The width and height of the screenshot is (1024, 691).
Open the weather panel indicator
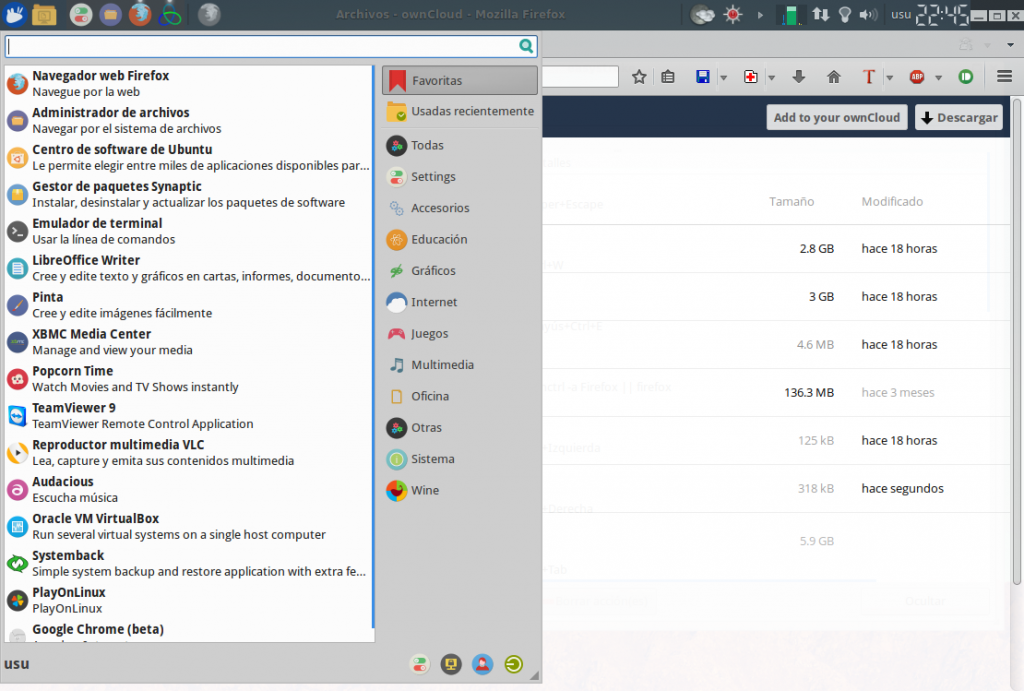click(x=703, y=14)
